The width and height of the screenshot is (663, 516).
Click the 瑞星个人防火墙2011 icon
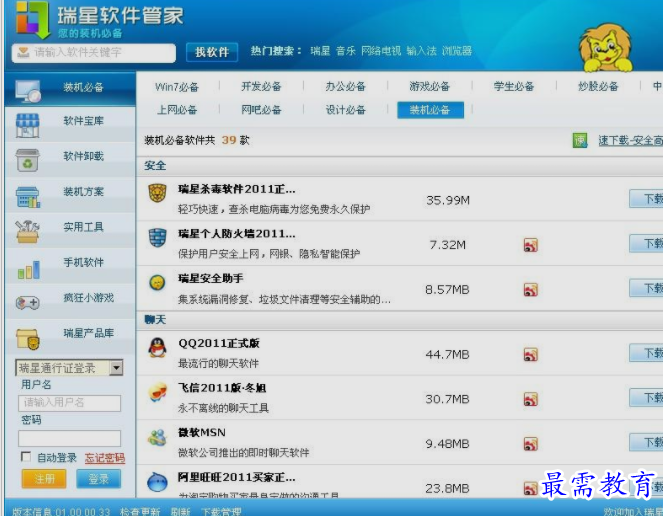[157, 238]
